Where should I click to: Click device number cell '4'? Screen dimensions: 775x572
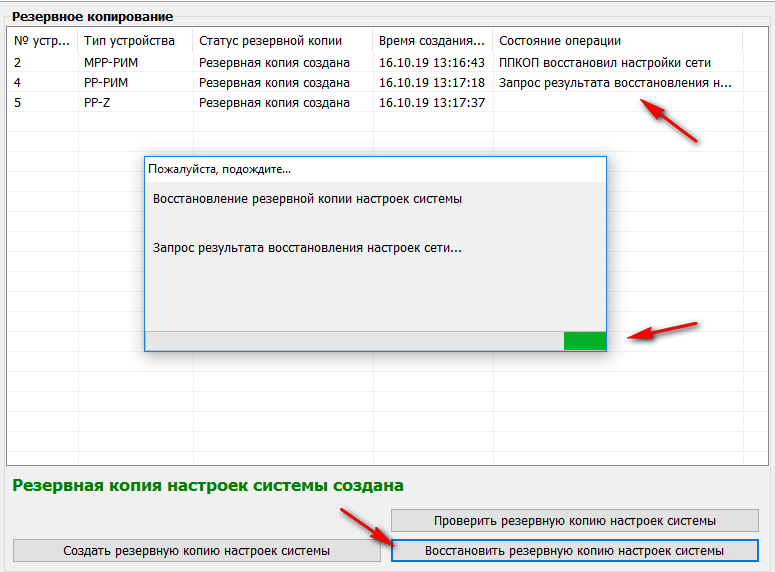point(18,83)
